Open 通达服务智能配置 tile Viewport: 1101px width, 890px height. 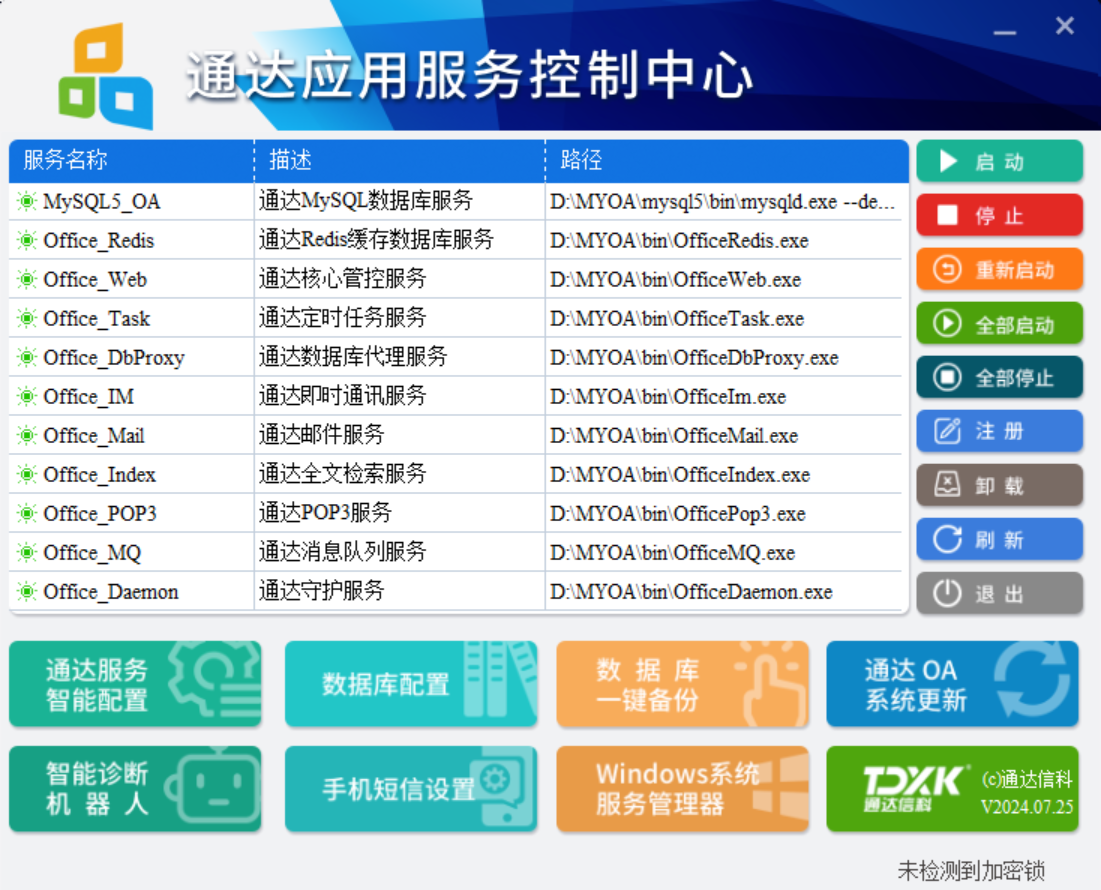click(x=135, y=684)
